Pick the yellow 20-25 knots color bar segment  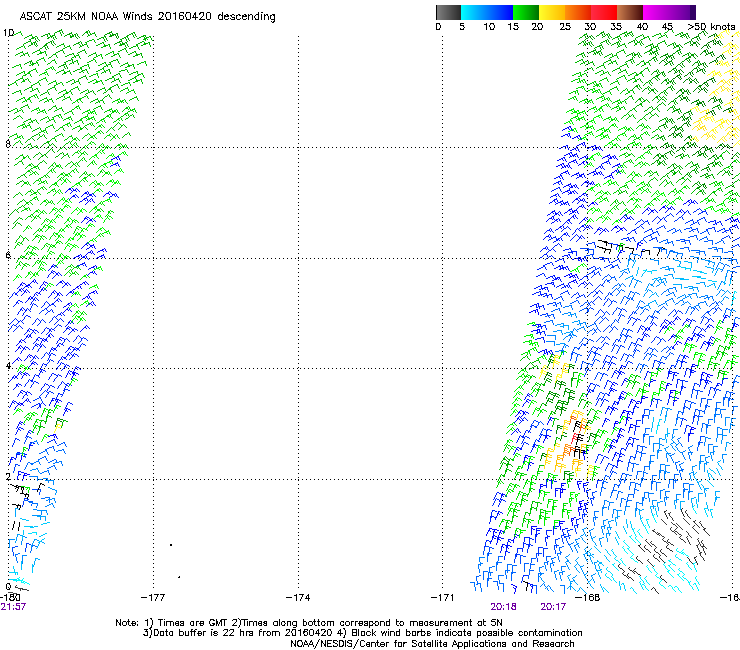coord(552,12)
